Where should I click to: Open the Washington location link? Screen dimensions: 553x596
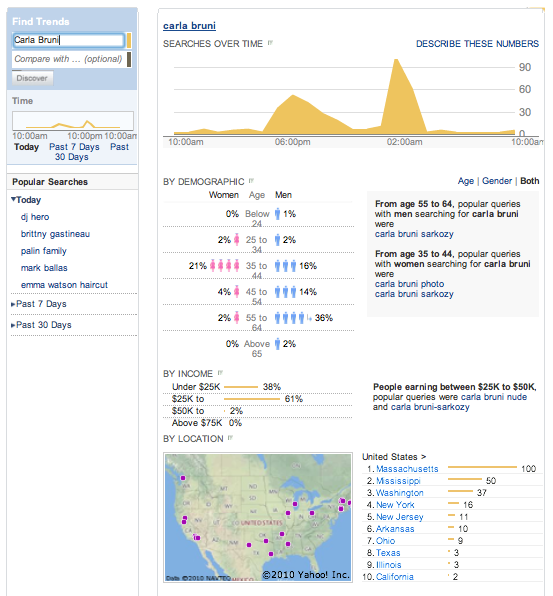tap(399, 493)
